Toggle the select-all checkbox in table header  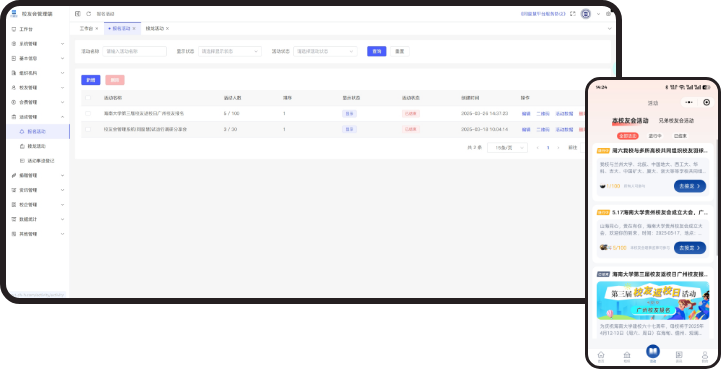88,98
